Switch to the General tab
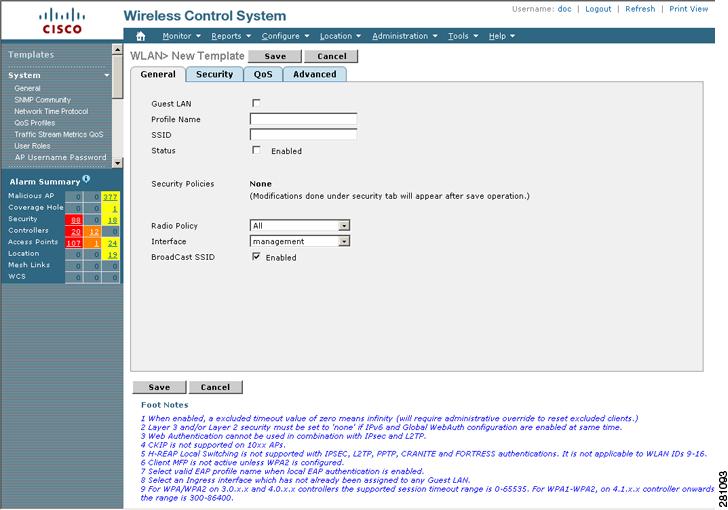 [158, 74]
